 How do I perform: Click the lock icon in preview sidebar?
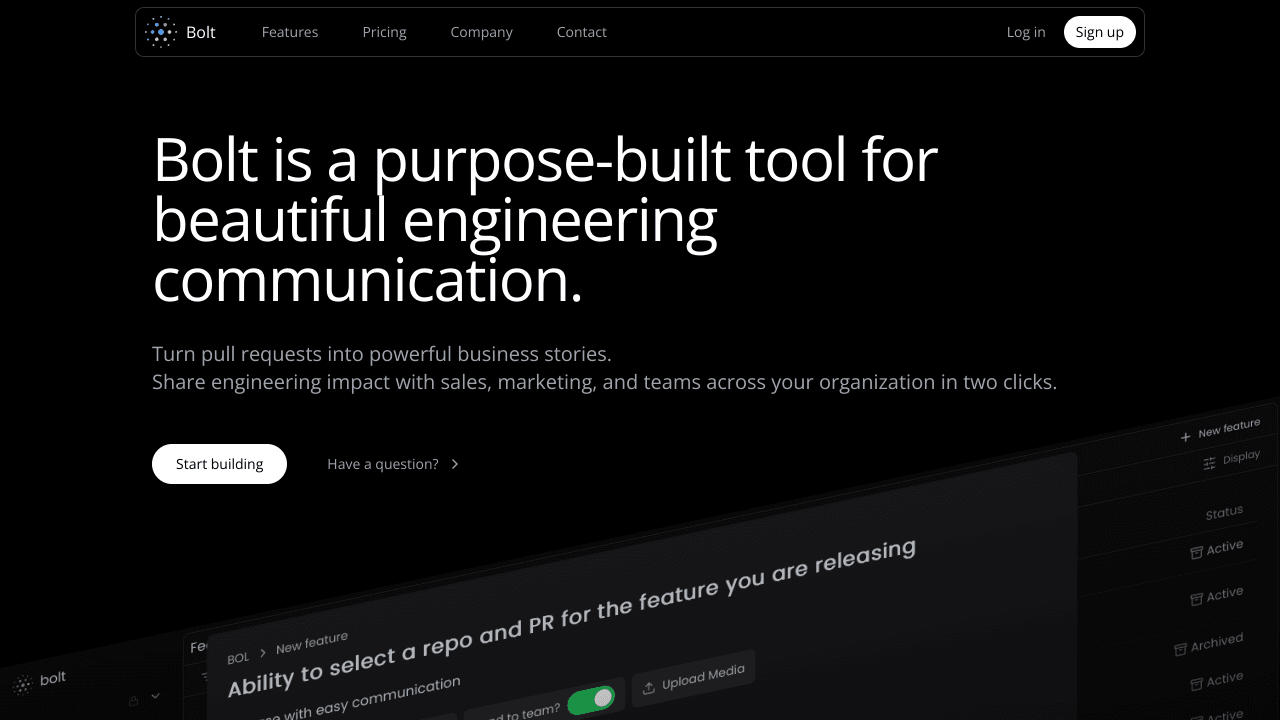point(133,701)
